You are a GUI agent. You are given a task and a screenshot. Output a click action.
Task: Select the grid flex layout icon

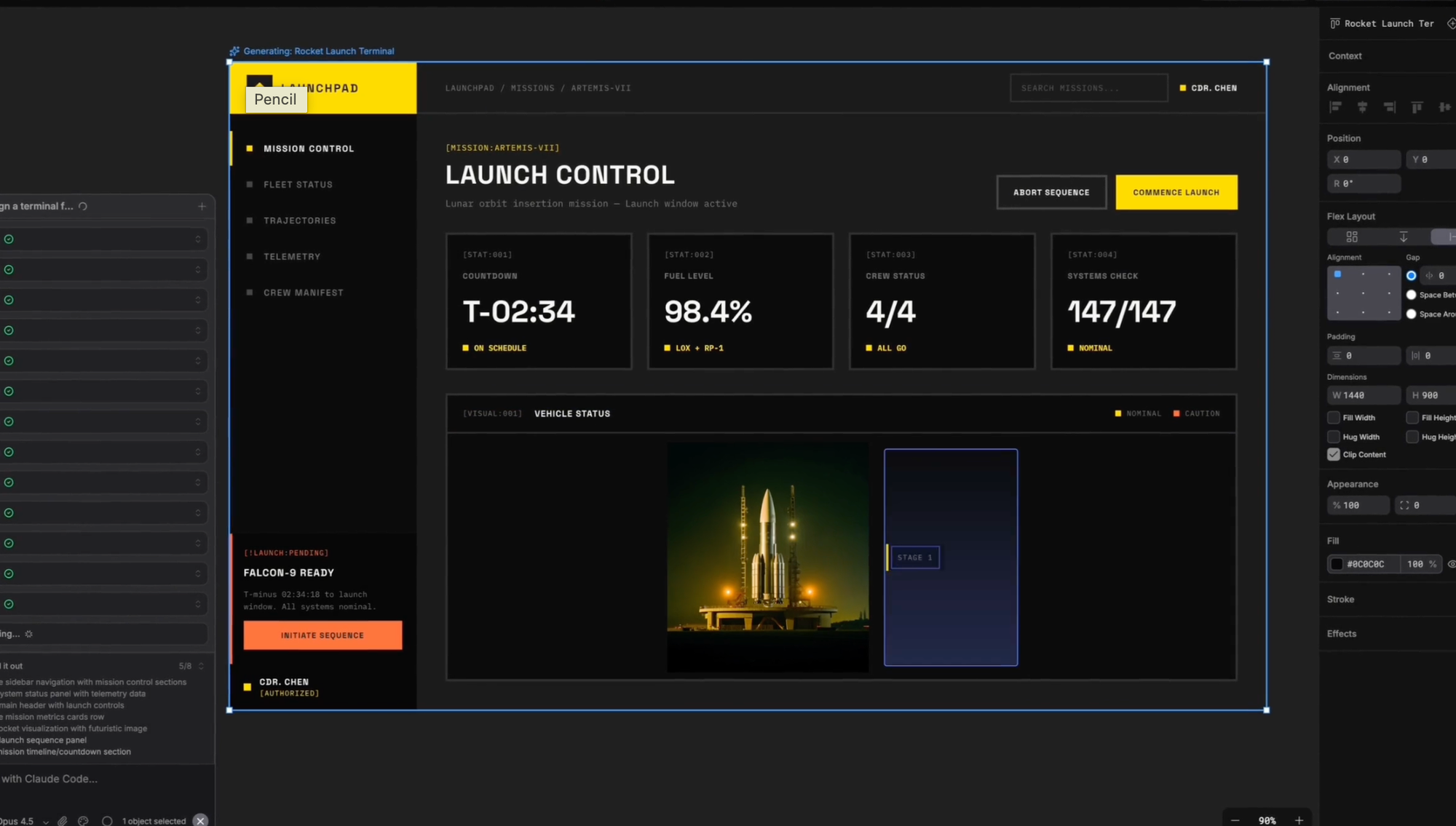click(x=1352, y=237)
